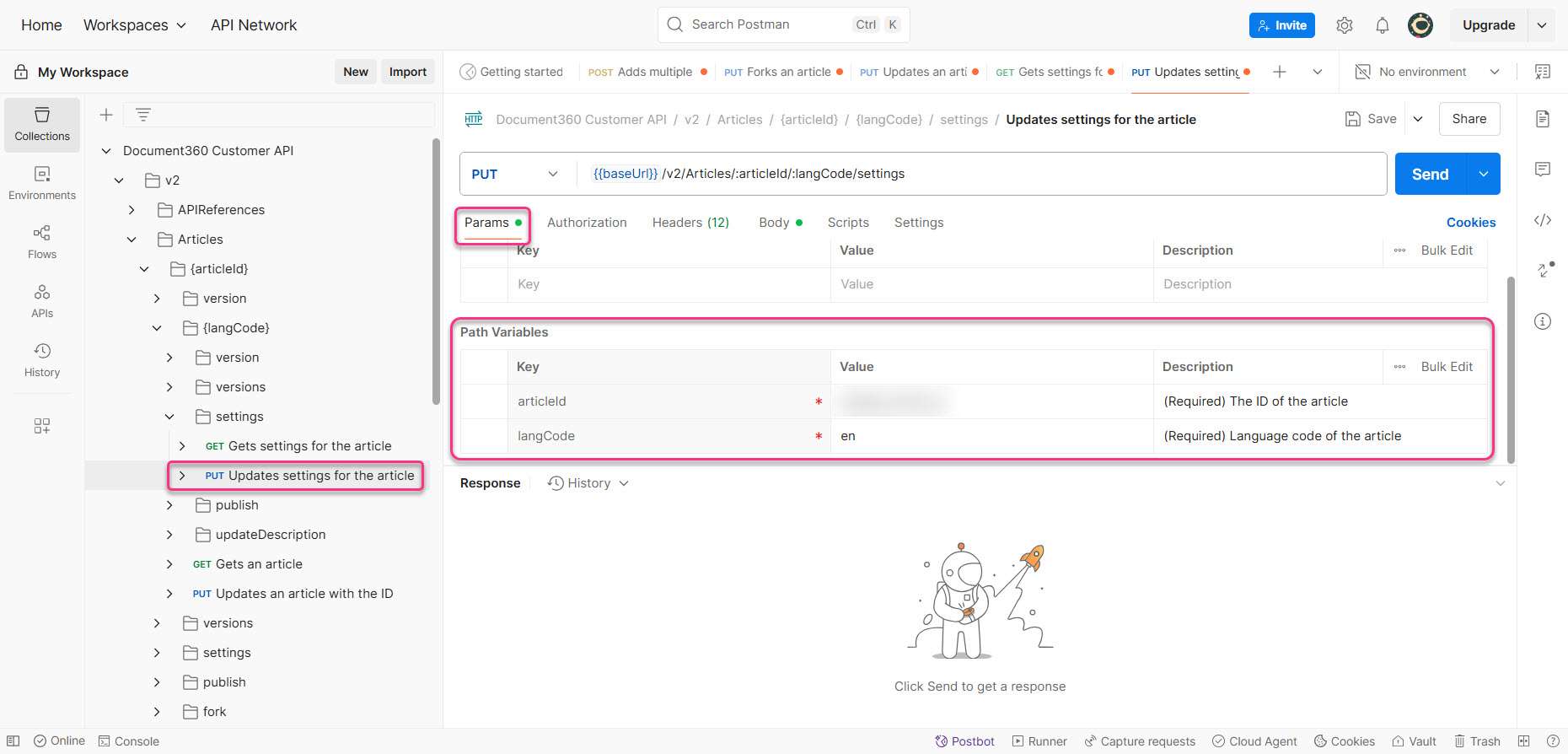Open Postbot from the status bar
This screenshot has width=1568, height=754.
coord(964,741)
